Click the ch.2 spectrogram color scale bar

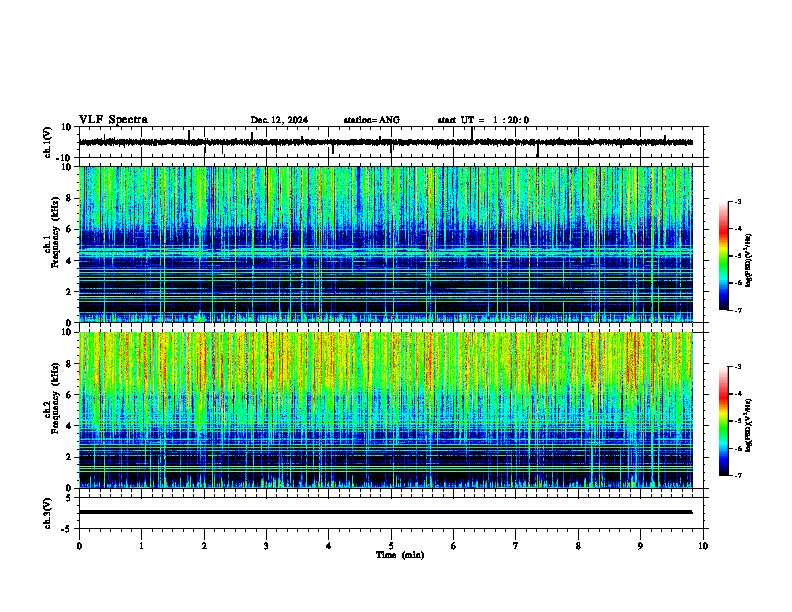tap(724, 421)
